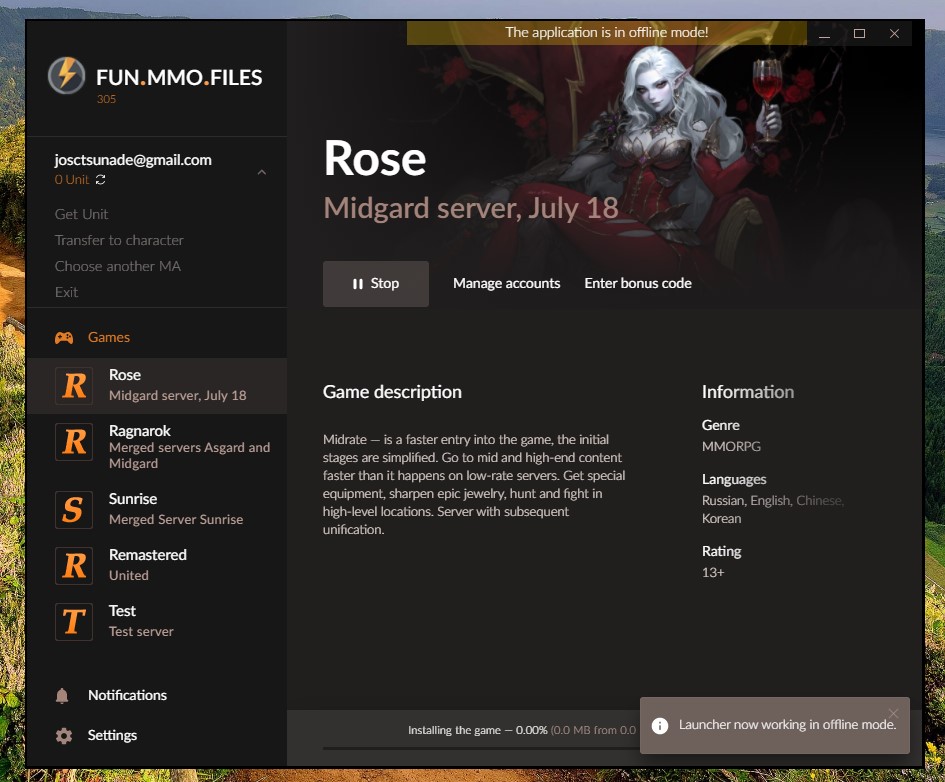The image size is (945, 782).
Task: Click the installation progress bar
Action: click(x=480, y=747)
